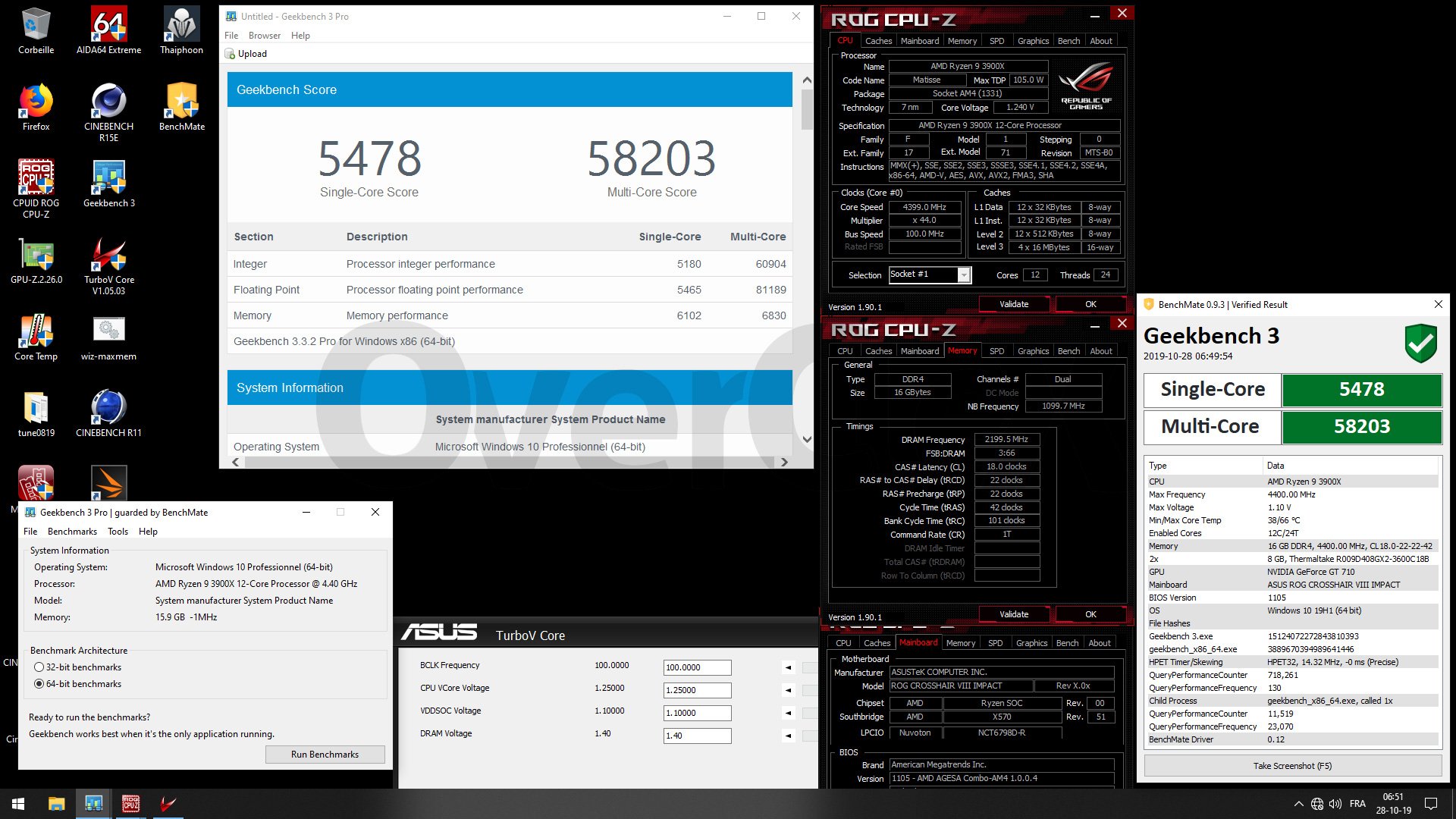Click BCLK Frequency input field
Screen dimensions: 1456x819
click(697, 667)
